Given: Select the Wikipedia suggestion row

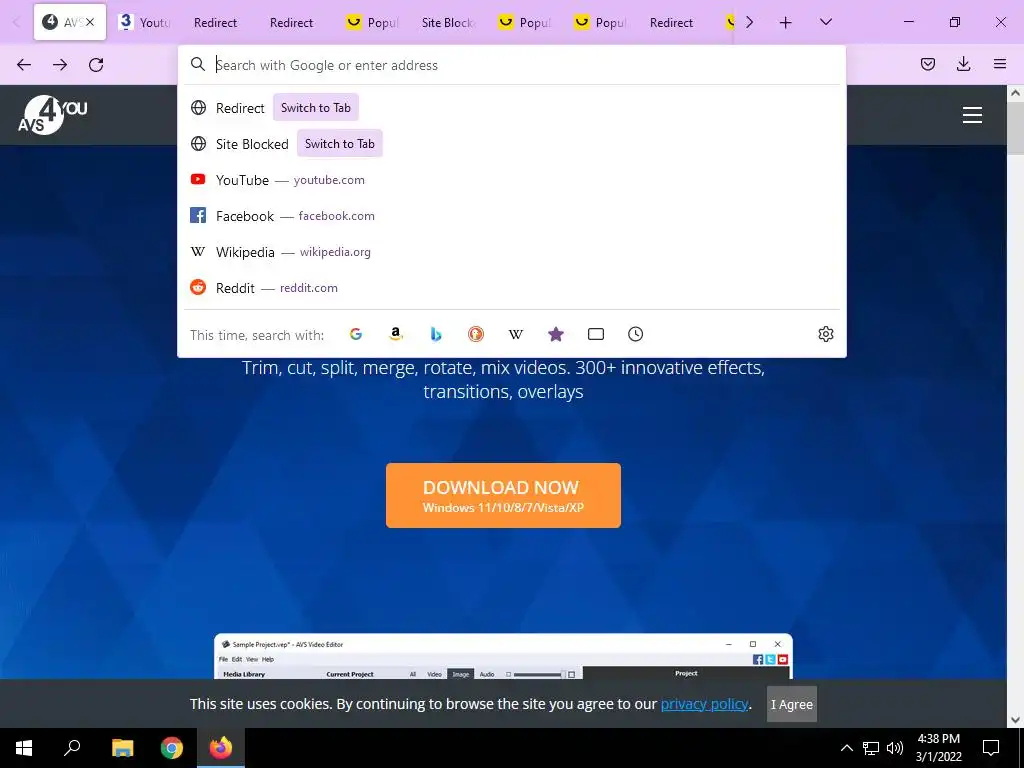Looking at the screenshot, I should pyautogui.click(x=512, y=251).
